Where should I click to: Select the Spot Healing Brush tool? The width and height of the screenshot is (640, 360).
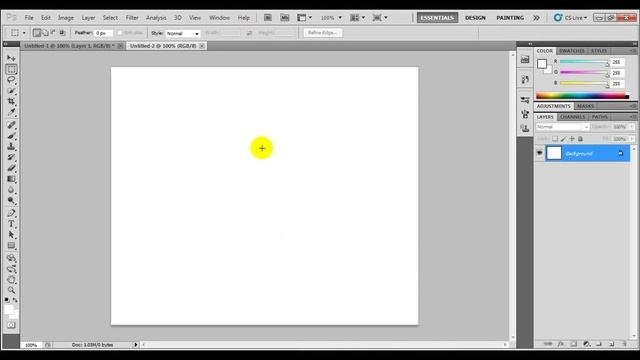click(11, 125)
